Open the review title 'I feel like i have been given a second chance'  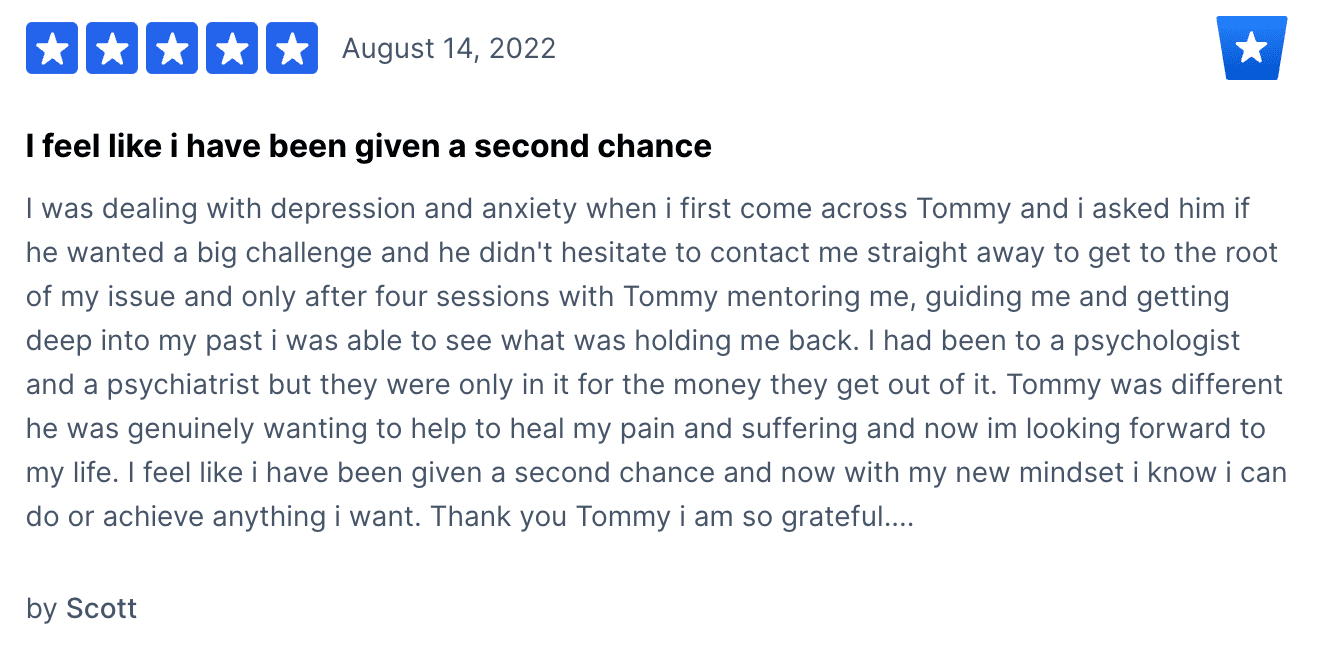click(x=369, y=146)
